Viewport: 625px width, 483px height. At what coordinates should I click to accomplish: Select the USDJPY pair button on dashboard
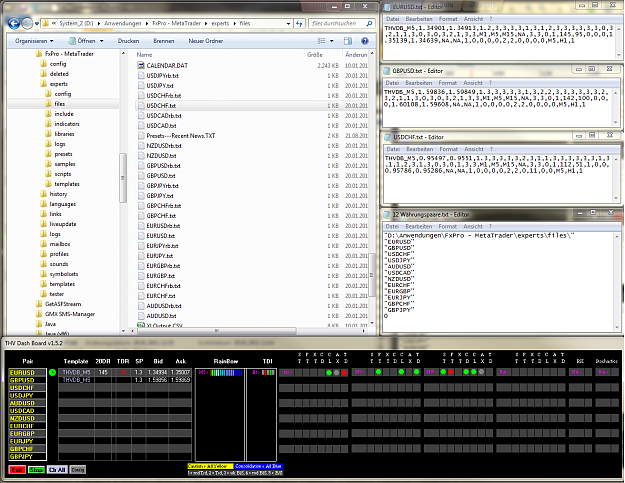(x=28, y=395)
